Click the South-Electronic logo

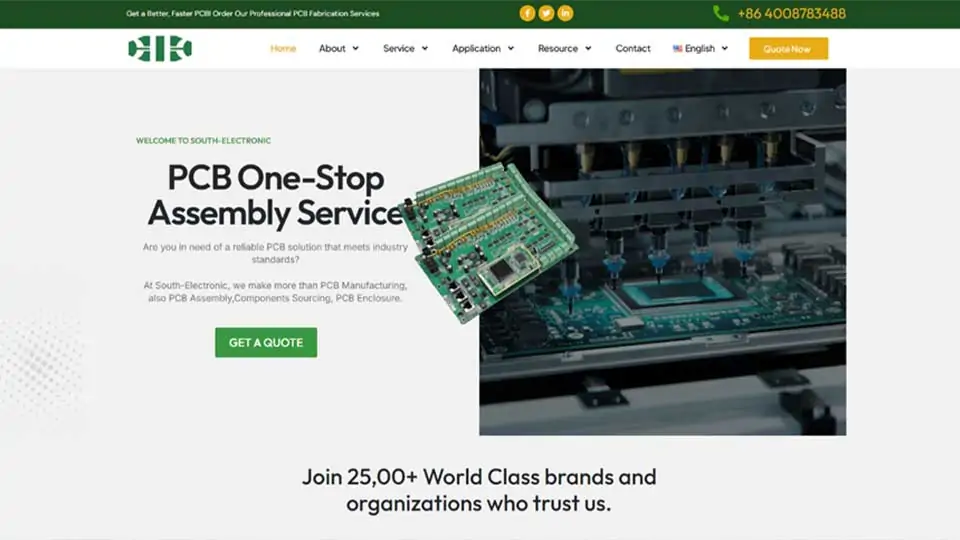click(x=160, y=48)
